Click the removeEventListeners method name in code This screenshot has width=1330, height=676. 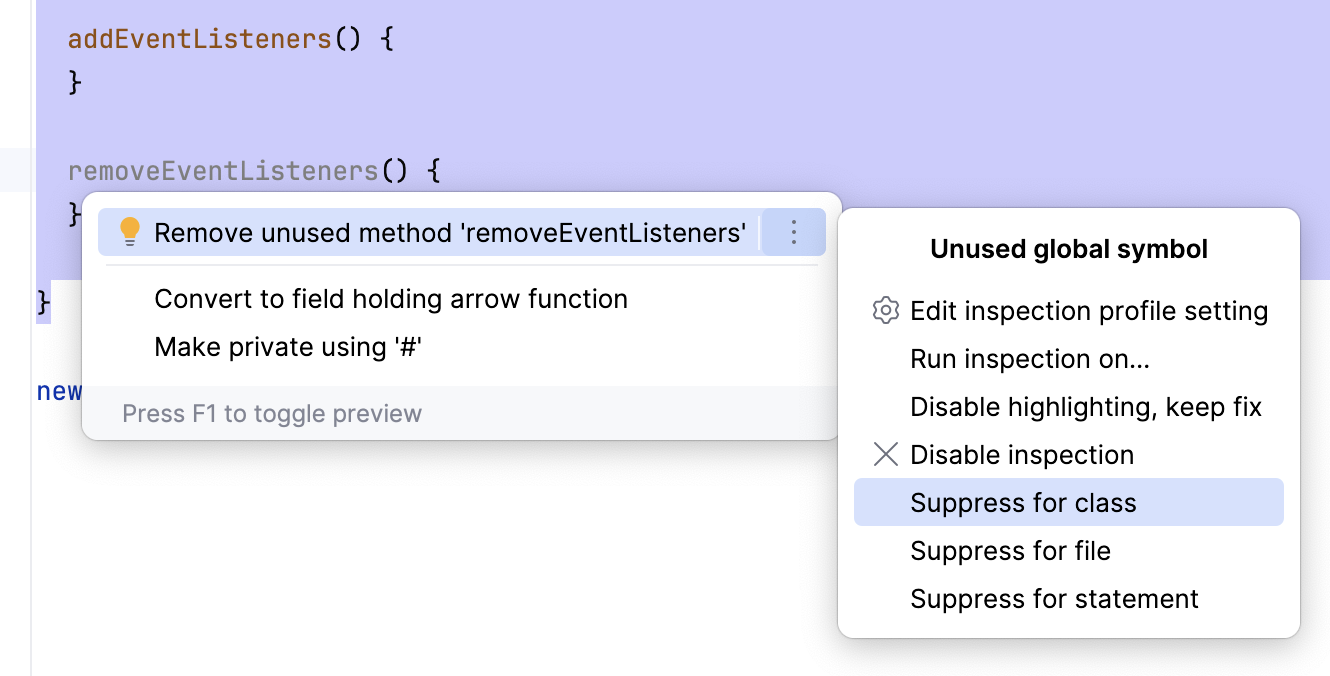(x=222, y=170)
